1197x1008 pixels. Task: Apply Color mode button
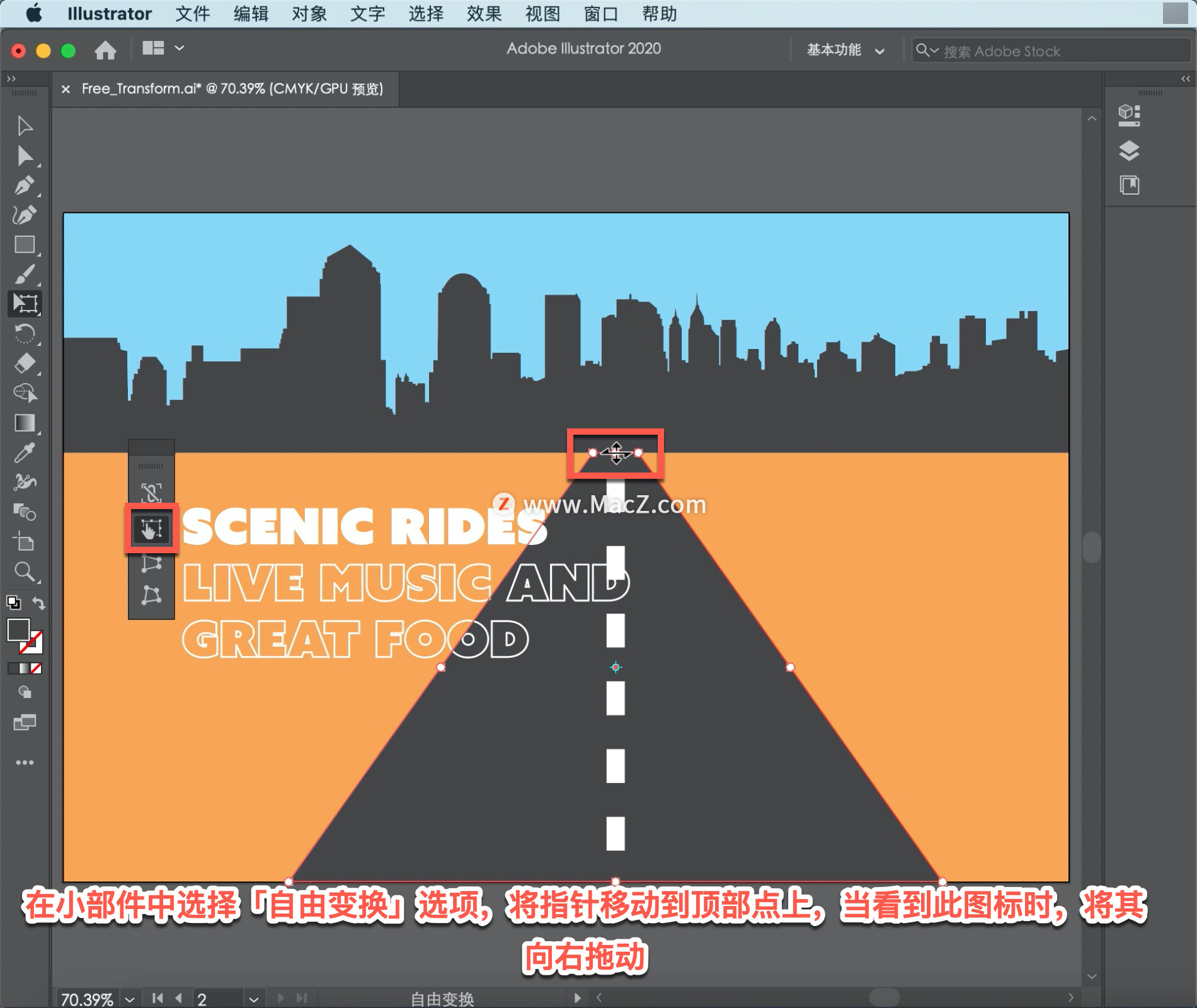13,668
